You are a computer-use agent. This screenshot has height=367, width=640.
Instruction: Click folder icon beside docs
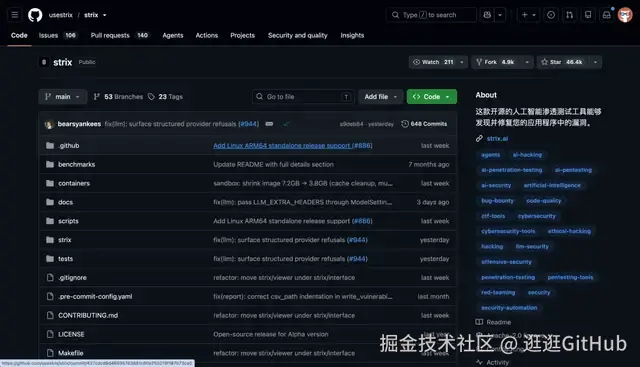[50, 202]
